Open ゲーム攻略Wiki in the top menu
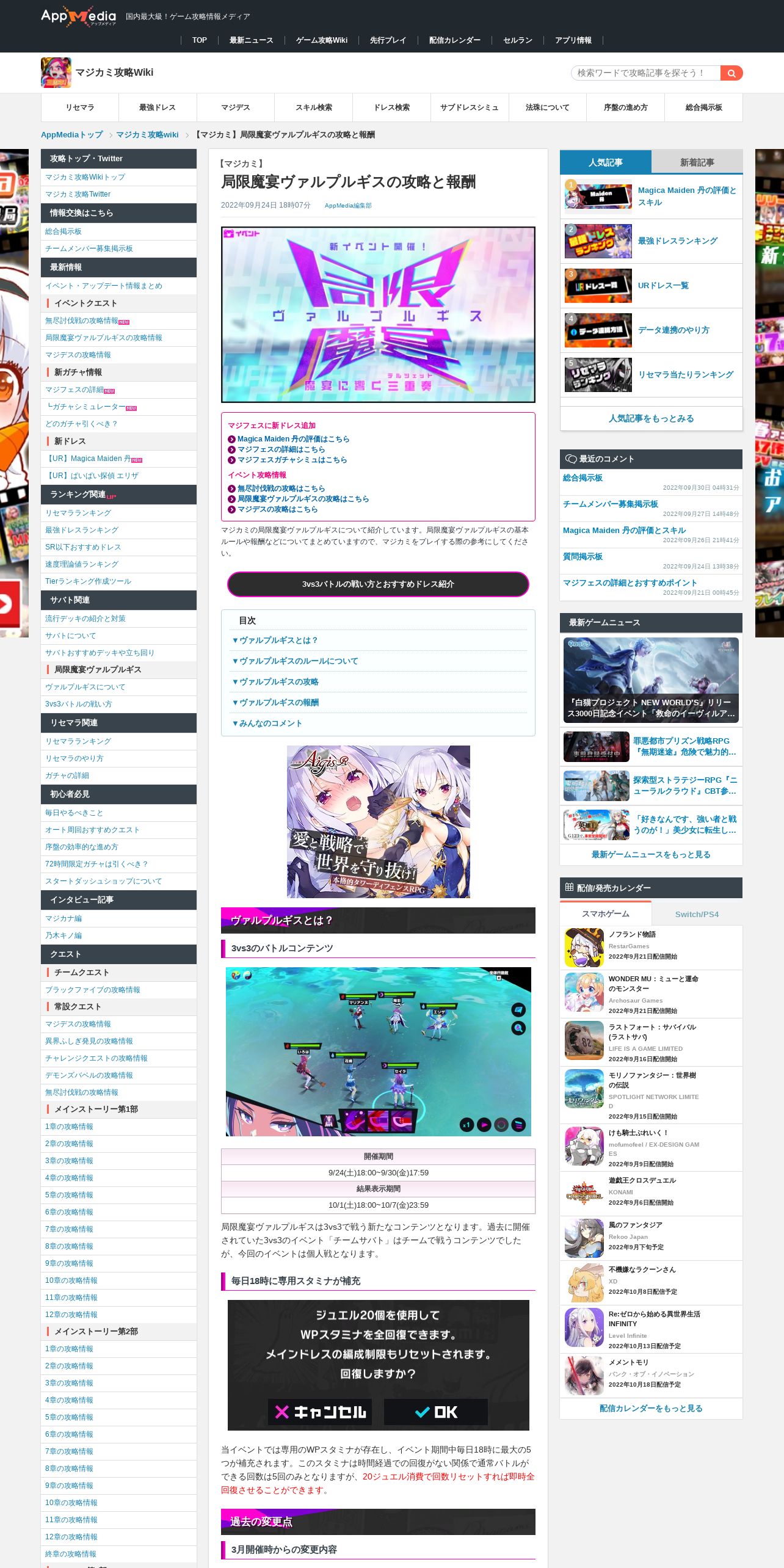 click(x=322, y=40)
